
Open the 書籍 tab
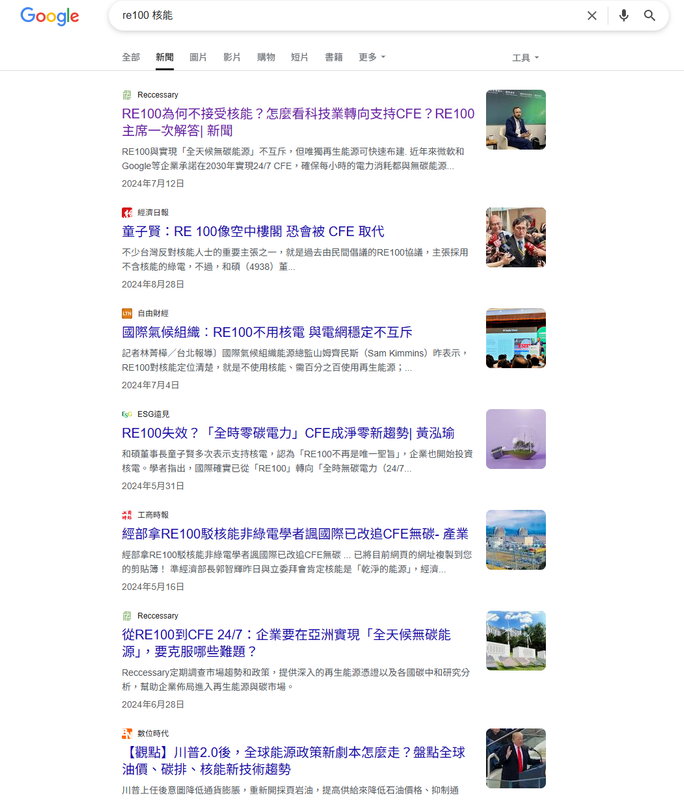334,57
